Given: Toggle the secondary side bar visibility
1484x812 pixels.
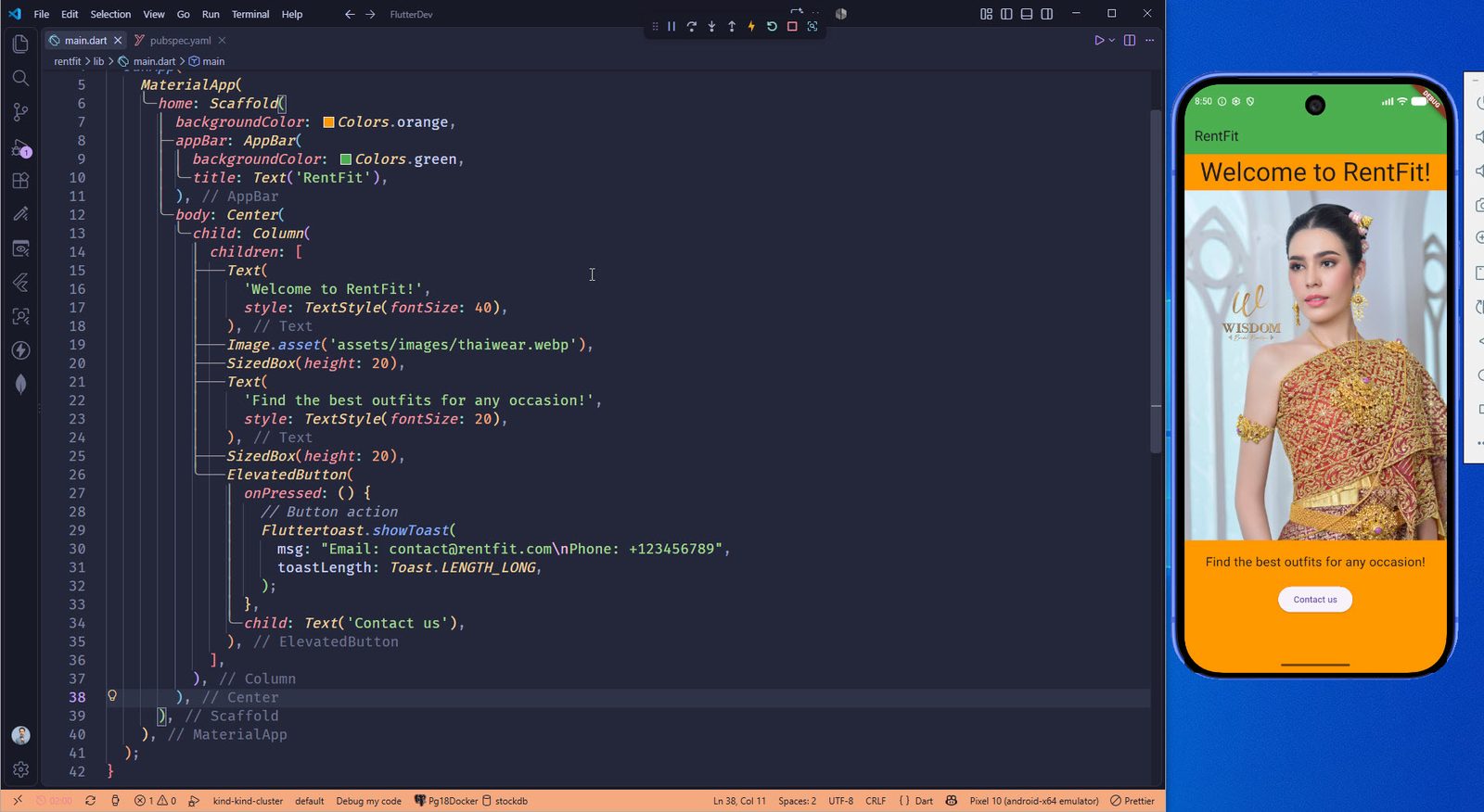Looking at the screenshot, I should (1047, 14).
